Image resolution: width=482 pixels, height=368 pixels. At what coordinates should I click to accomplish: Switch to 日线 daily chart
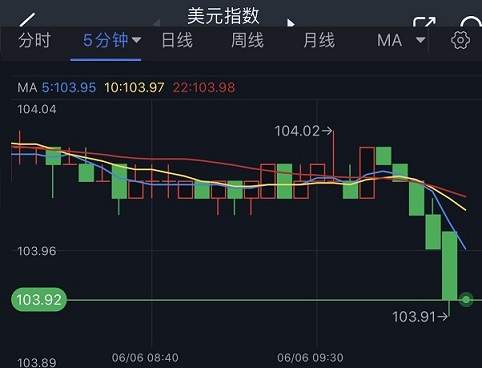click(x=177, y=41)
